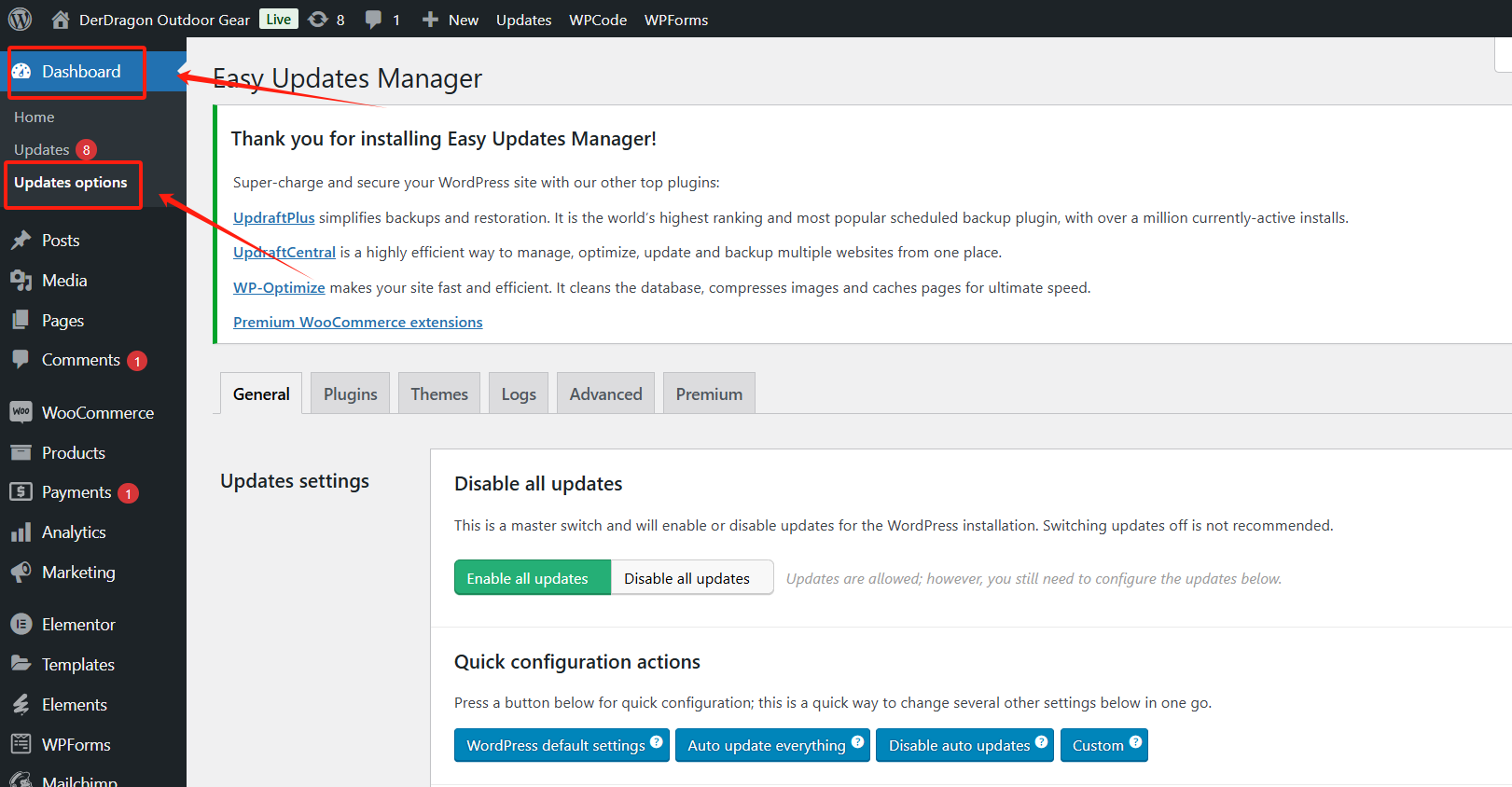Click help icon on Custom button
Screen dimensions: 1512x787
[1135, 742]
